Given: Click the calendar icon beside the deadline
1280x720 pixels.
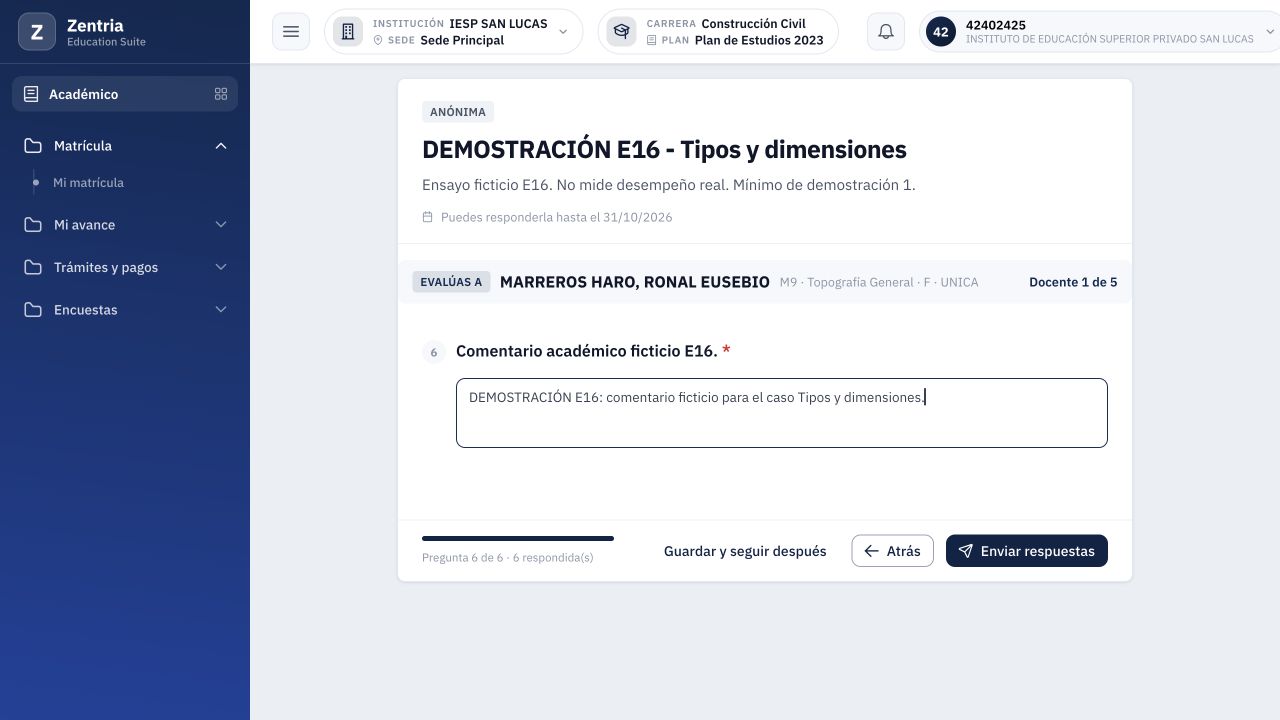Looking at the screenshot, I should pyautogui.click(x=428, y=217).
